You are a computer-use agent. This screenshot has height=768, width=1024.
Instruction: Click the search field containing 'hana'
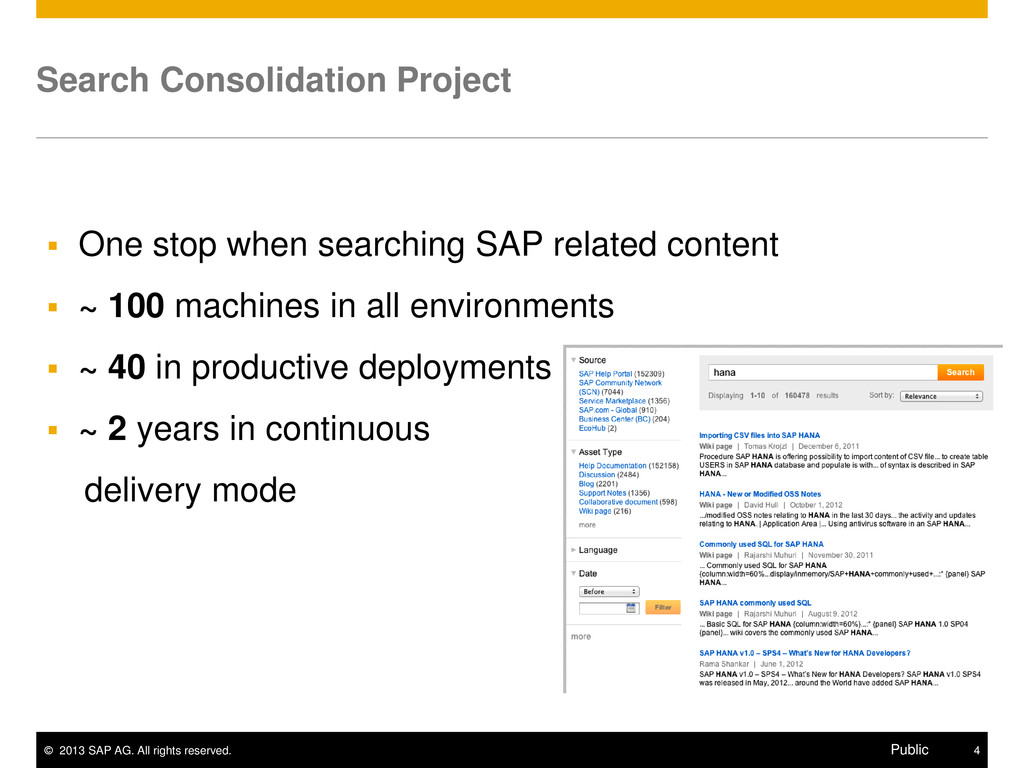tap(823, 372)
